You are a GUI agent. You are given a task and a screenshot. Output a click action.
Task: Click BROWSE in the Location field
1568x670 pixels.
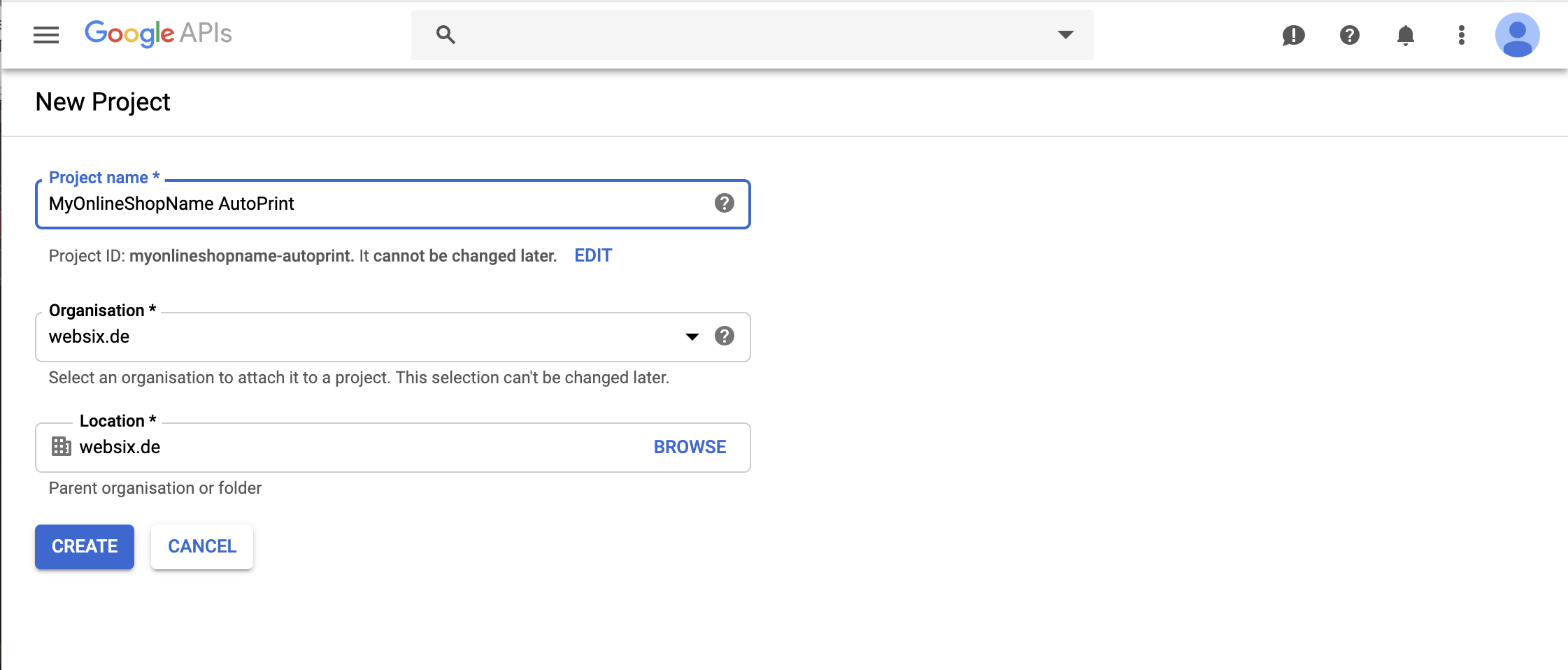pos(690,447)
